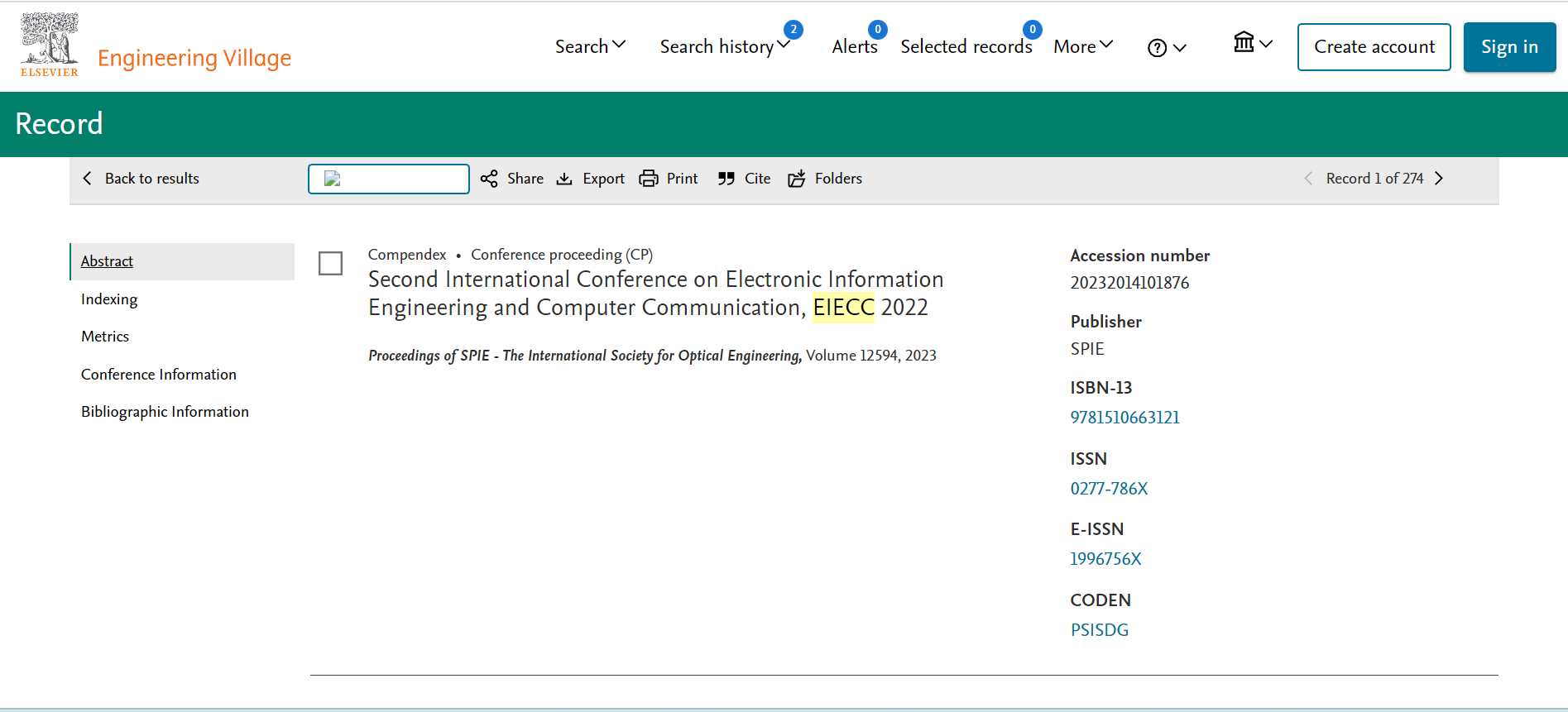Open the help question mark menu
The width and height of the screenshot is (1568, 712).
pos(1157,48)
